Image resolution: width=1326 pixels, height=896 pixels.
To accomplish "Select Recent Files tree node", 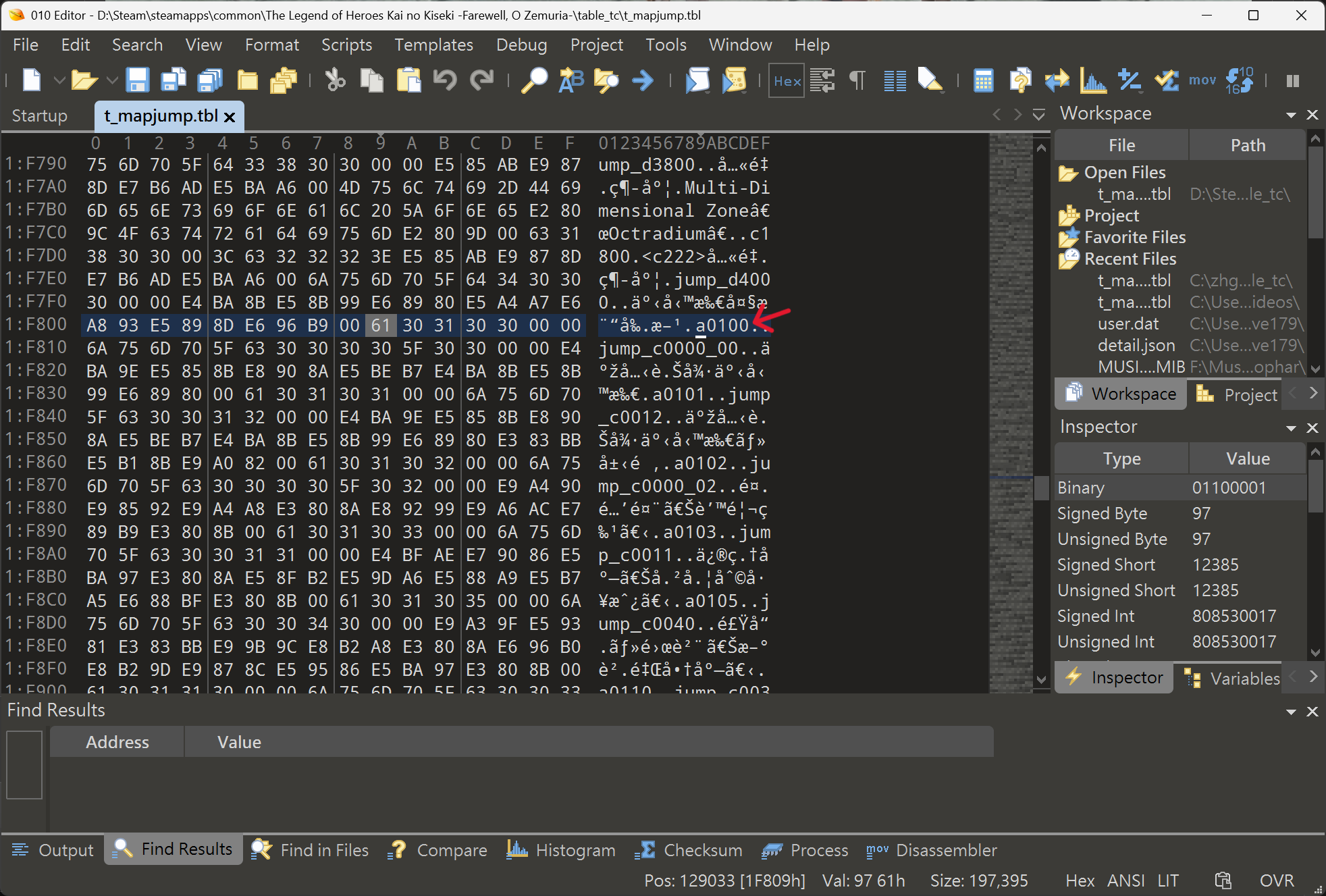I will point(1130,259).
